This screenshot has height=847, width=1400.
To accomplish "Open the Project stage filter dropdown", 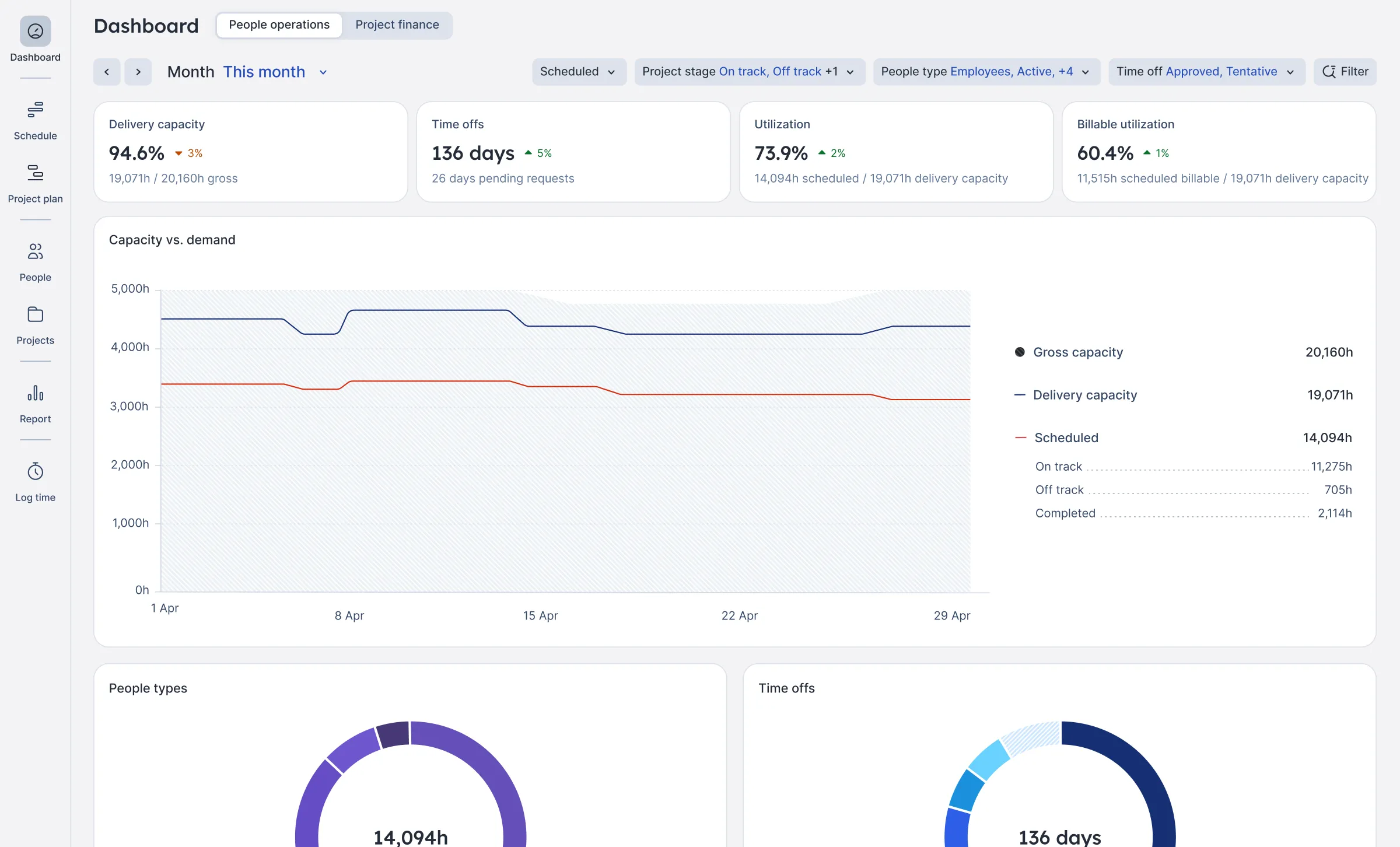I will point(748,71).
